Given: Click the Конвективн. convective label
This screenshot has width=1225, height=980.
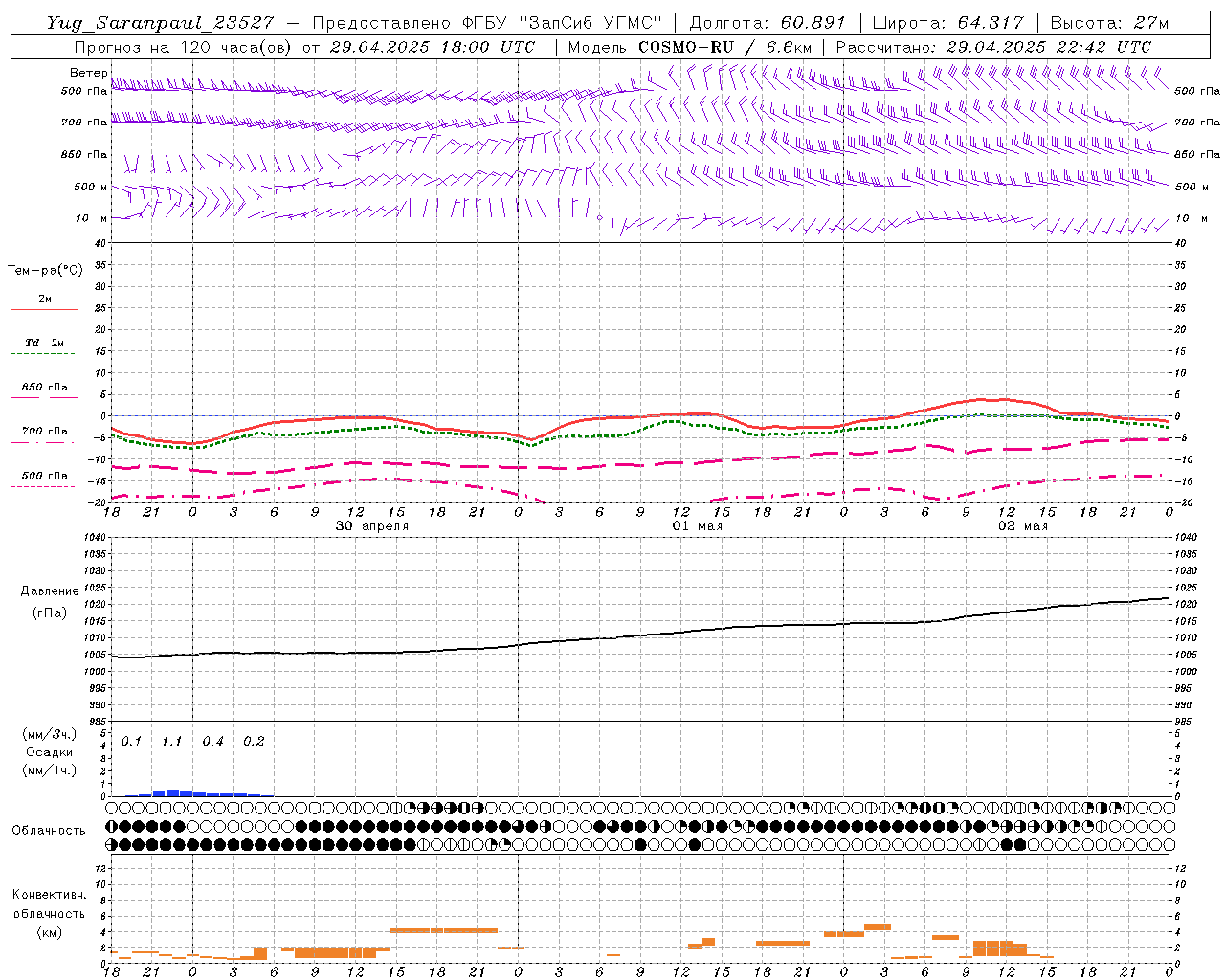Looking at the screenshot, I should (x=49, y=895).
